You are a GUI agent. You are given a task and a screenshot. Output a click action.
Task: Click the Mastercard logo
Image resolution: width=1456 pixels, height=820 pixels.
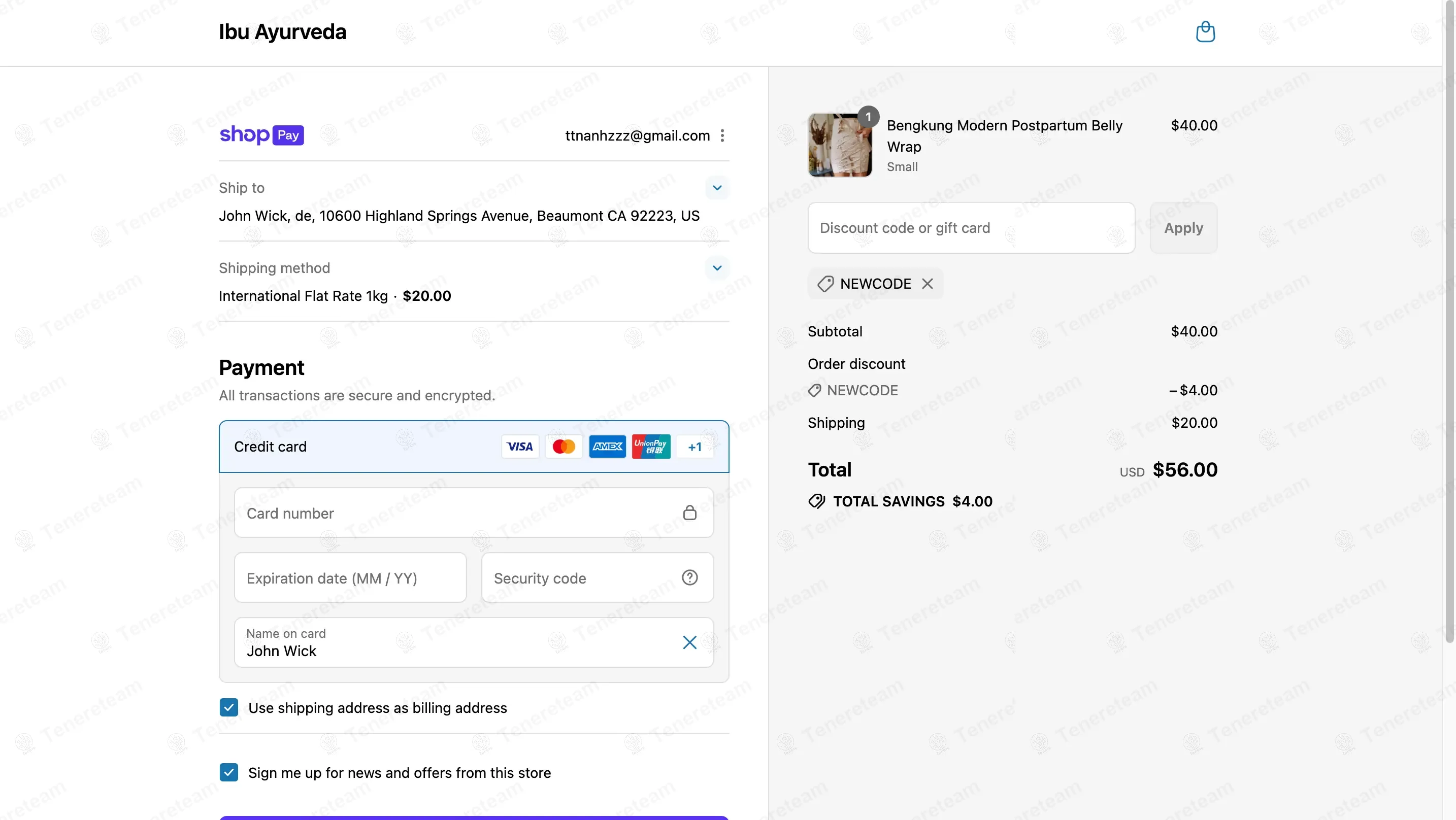pyautogui.click(x=564, y=447)
